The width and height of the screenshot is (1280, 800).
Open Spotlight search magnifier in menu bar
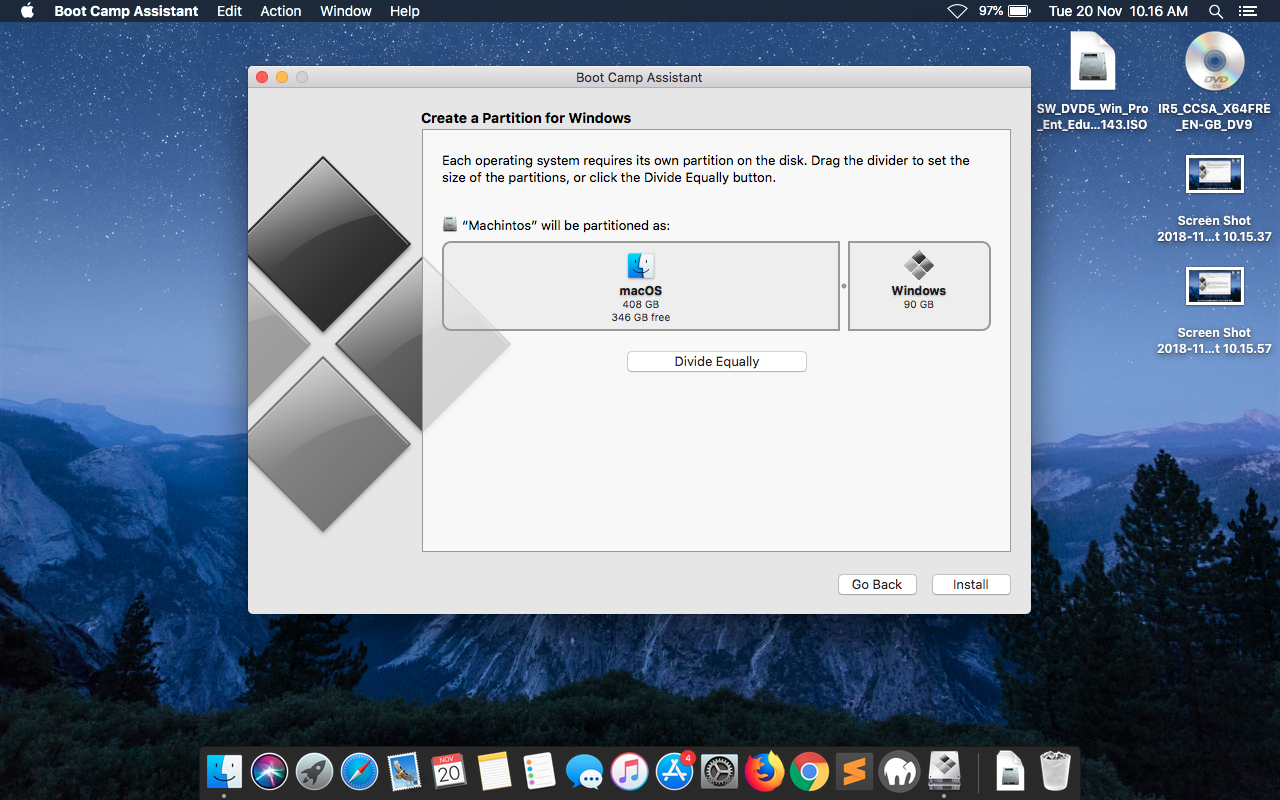[x=1215, y=11]
